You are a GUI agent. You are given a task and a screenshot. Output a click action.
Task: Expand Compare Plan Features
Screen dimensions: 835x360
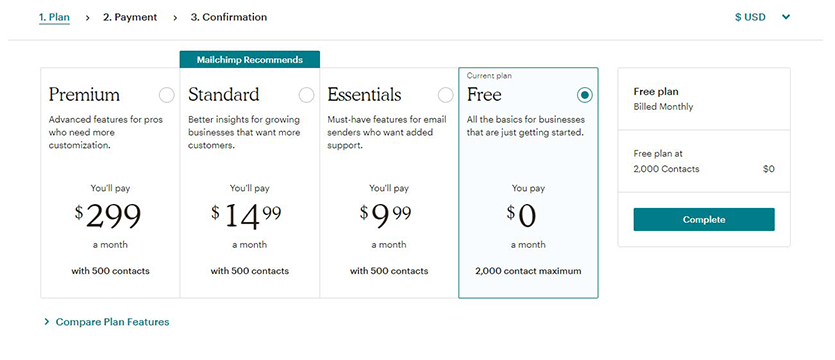107,322
